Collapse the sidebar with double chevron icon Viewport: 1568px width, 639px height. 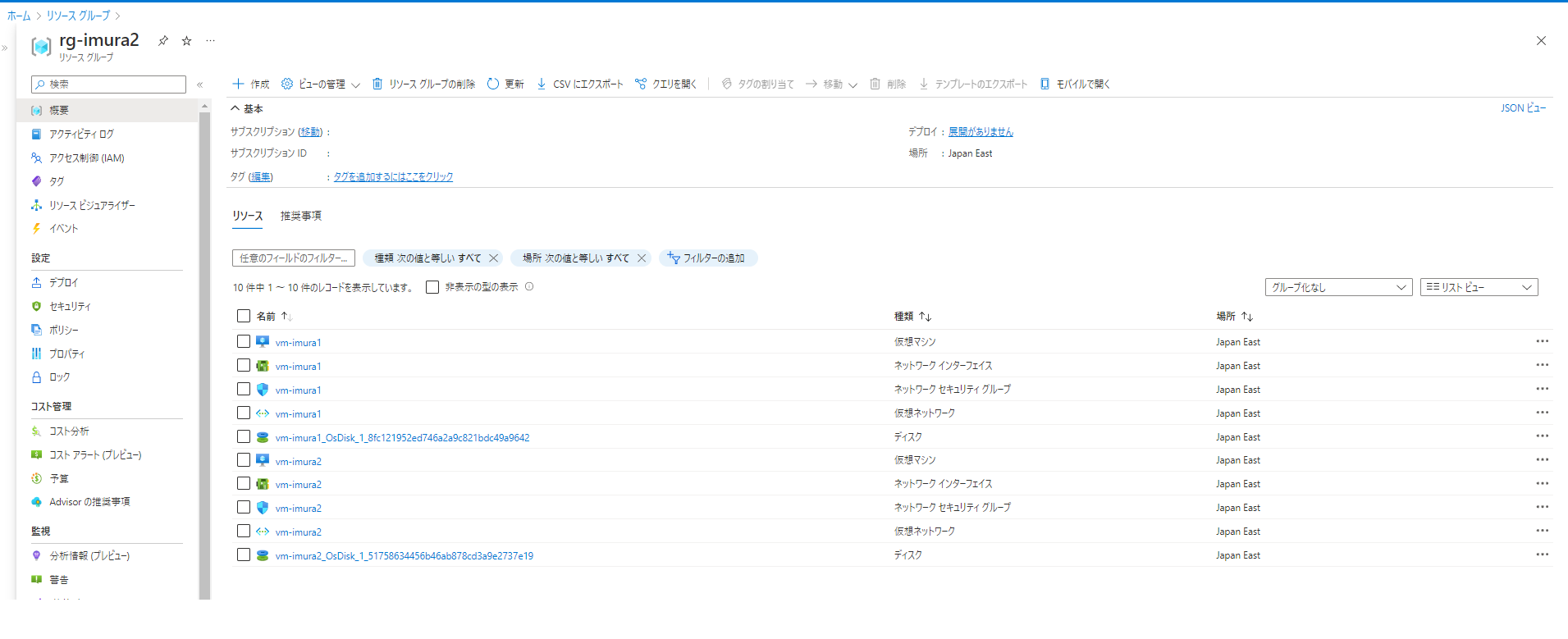pos(199,84)
